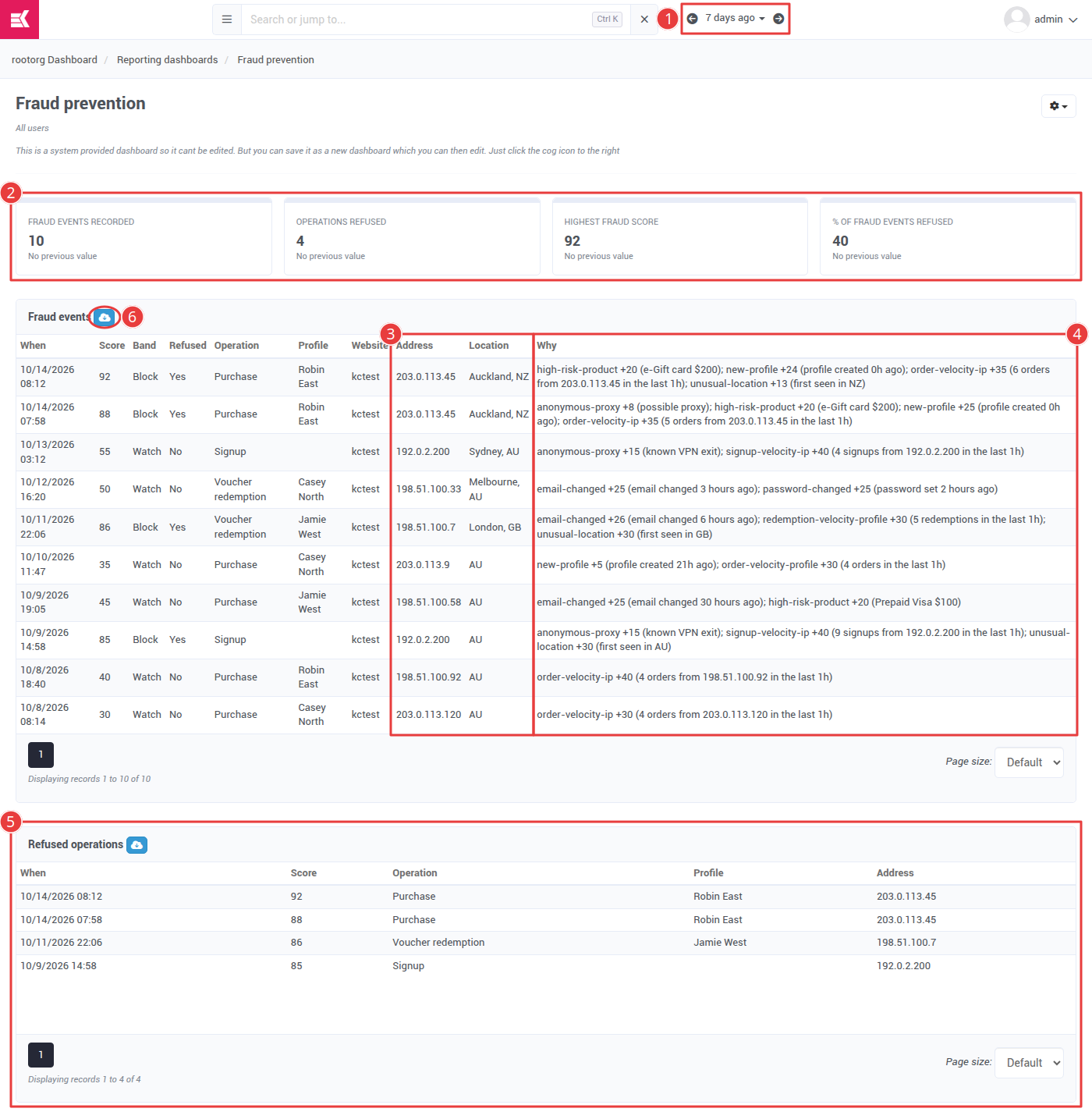Open Reporting dashboards breadcrumb

[x=168, y=60]
